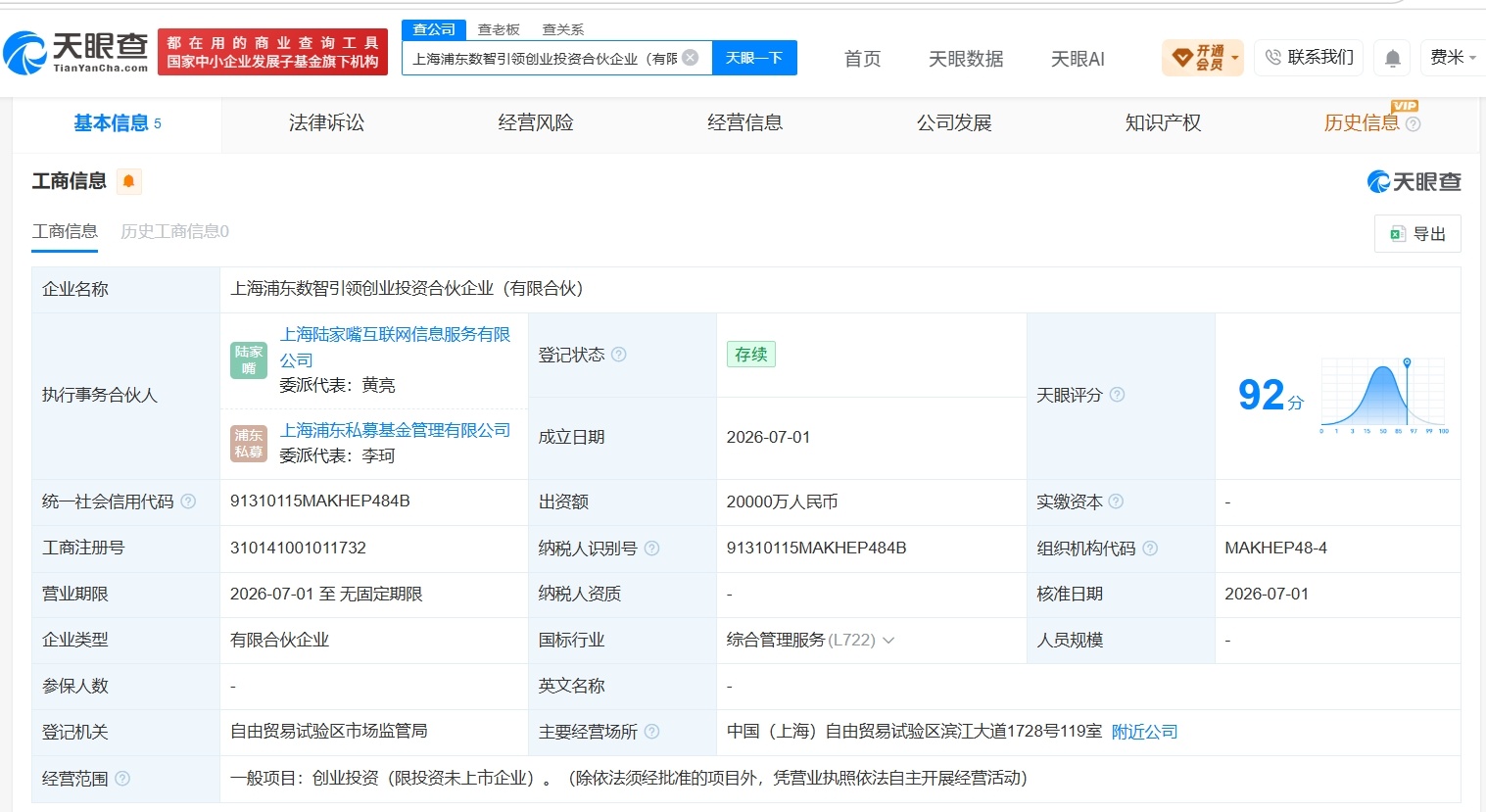Open 天眼数据 in top navigation
This screenshot has height=812, width=1486.
point(966,59)
